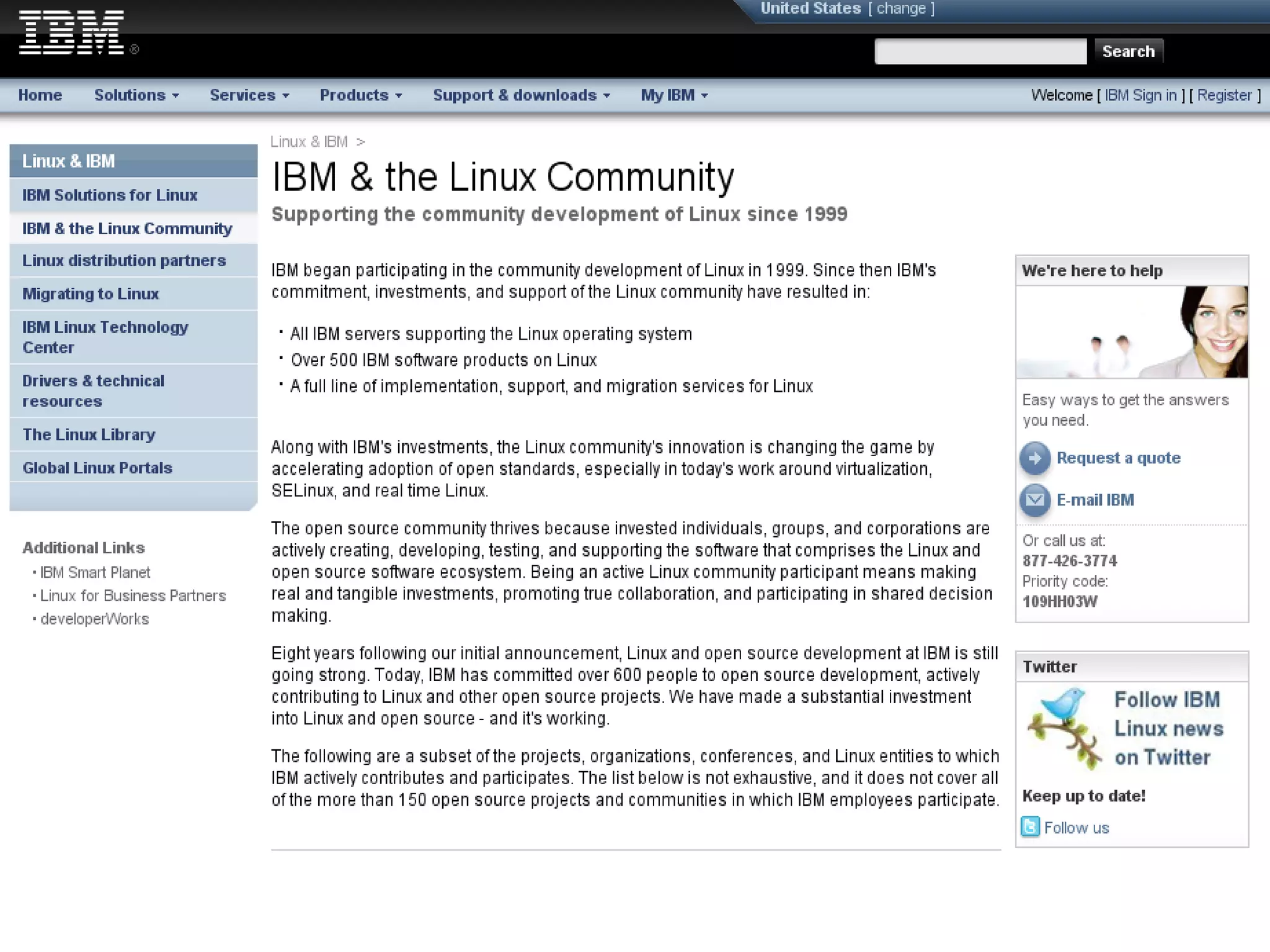Click the smiling woman help photo
Screen dimensions: 1270x952
[1131, 332]
